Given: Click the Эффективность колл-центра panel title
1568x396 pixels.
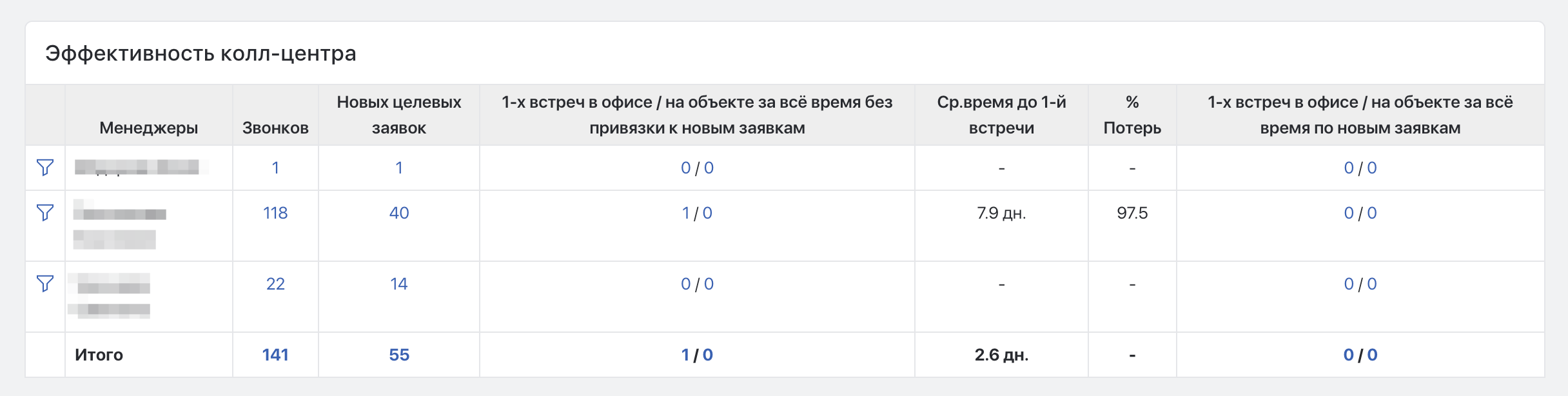Looking at the screenshot, I should click(x=201, y=53).
